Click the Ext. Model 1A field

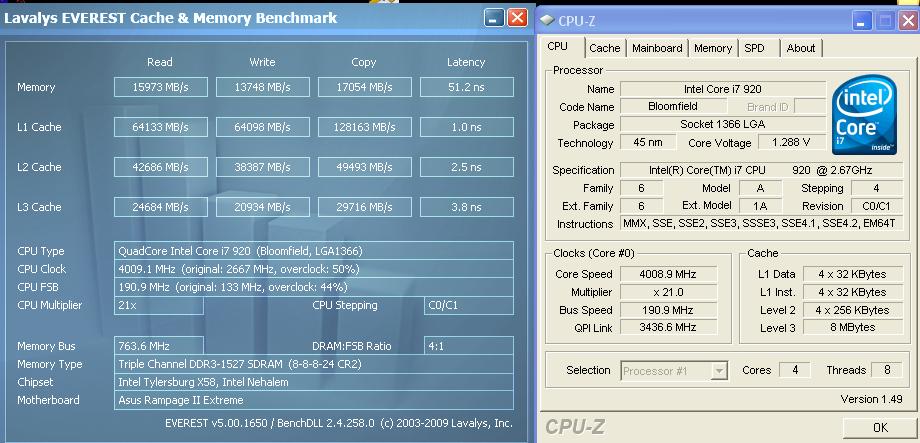tap(760, 206)
